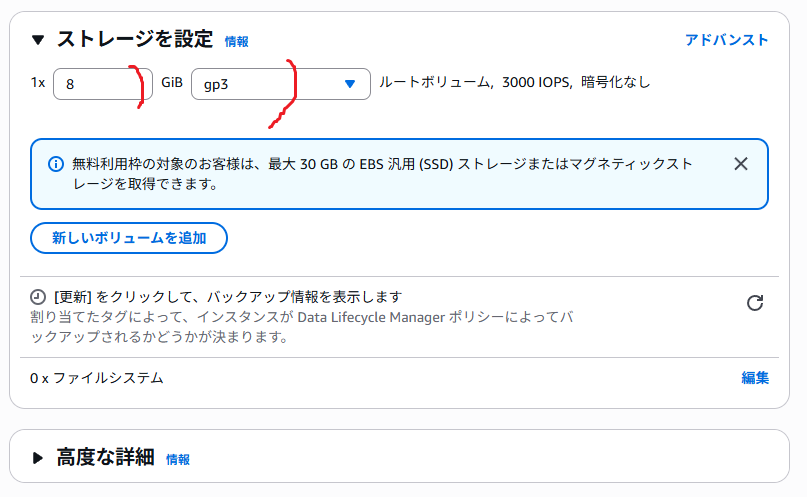
Task: Click the ストレージを設定 heading text
Action: 135,40
